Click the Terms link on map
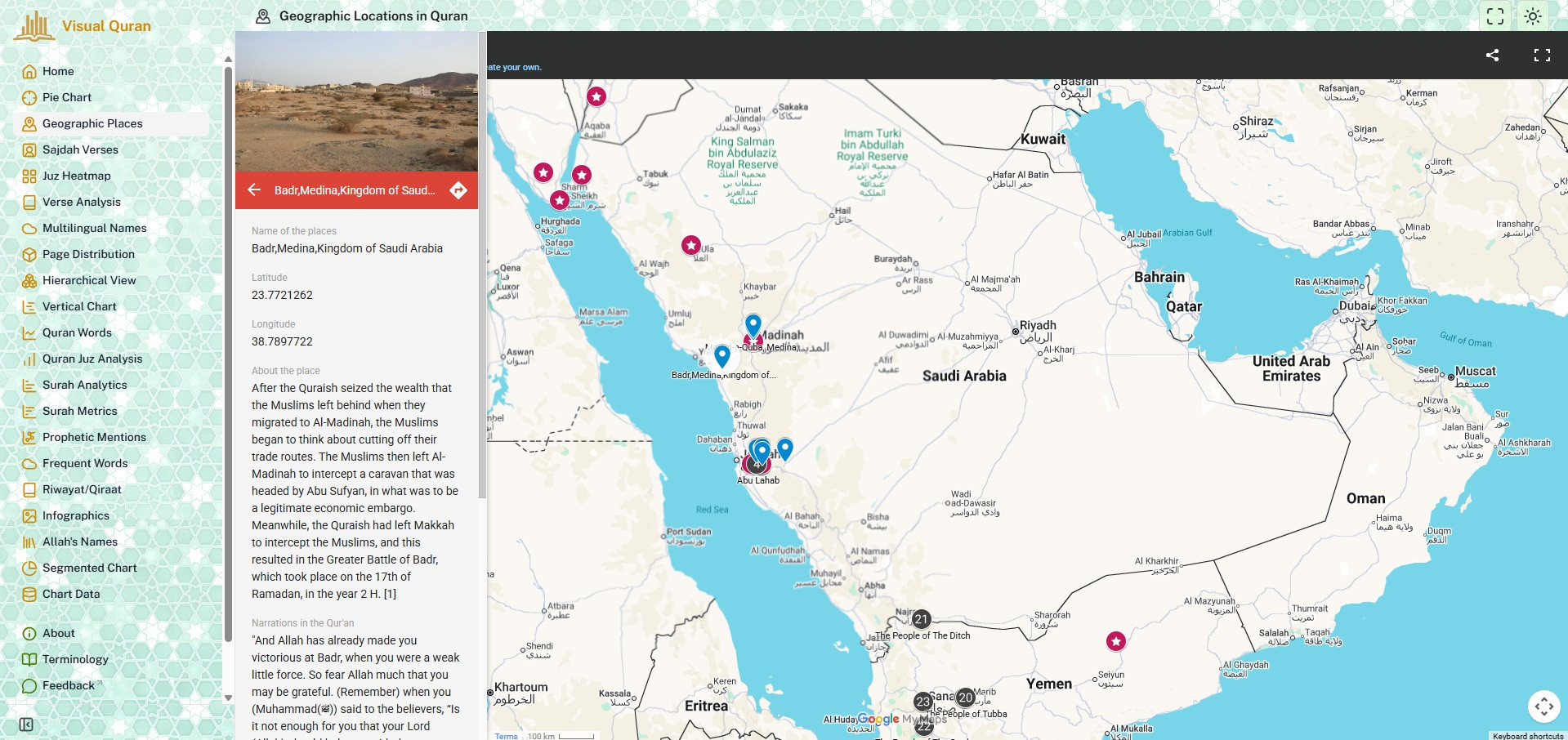The image size is (1568, 740). tap(506, 736)
